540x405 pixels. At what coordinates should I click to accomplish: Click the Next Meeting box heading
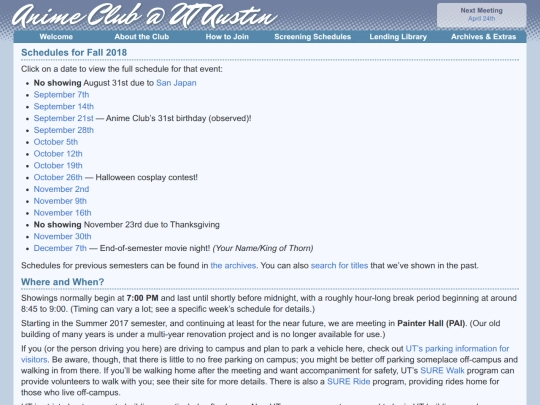[x=481, y=11]
